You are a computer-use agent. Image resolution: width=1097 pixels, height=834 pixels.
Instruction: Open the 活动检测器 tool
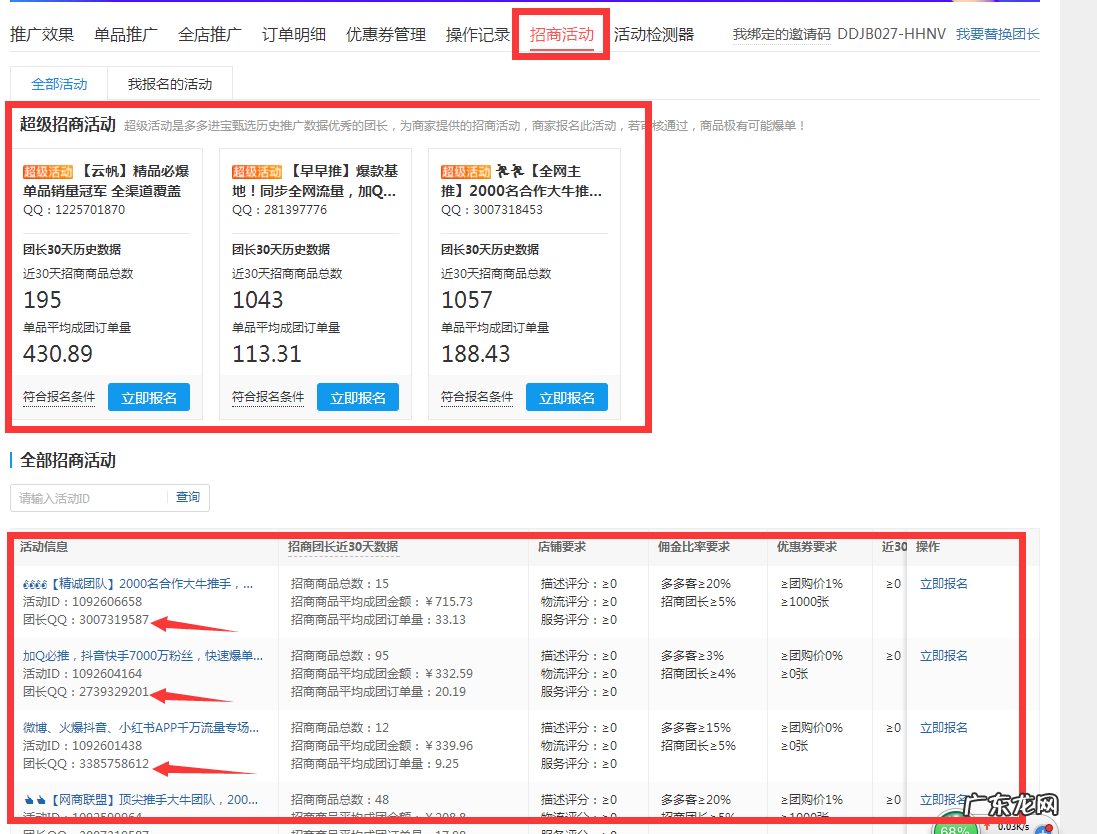tap(656, 33)
